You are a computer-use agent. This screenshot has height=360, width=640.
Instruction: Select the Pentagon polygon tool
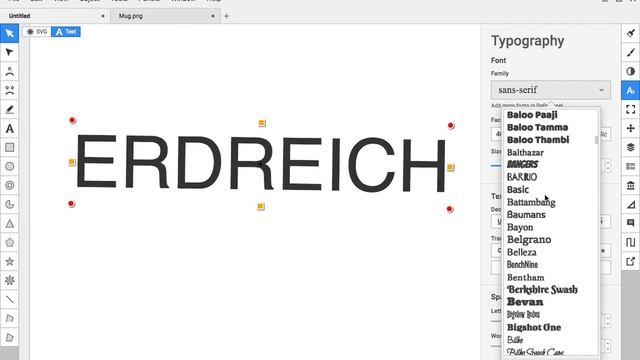click(x=9, y=242)
